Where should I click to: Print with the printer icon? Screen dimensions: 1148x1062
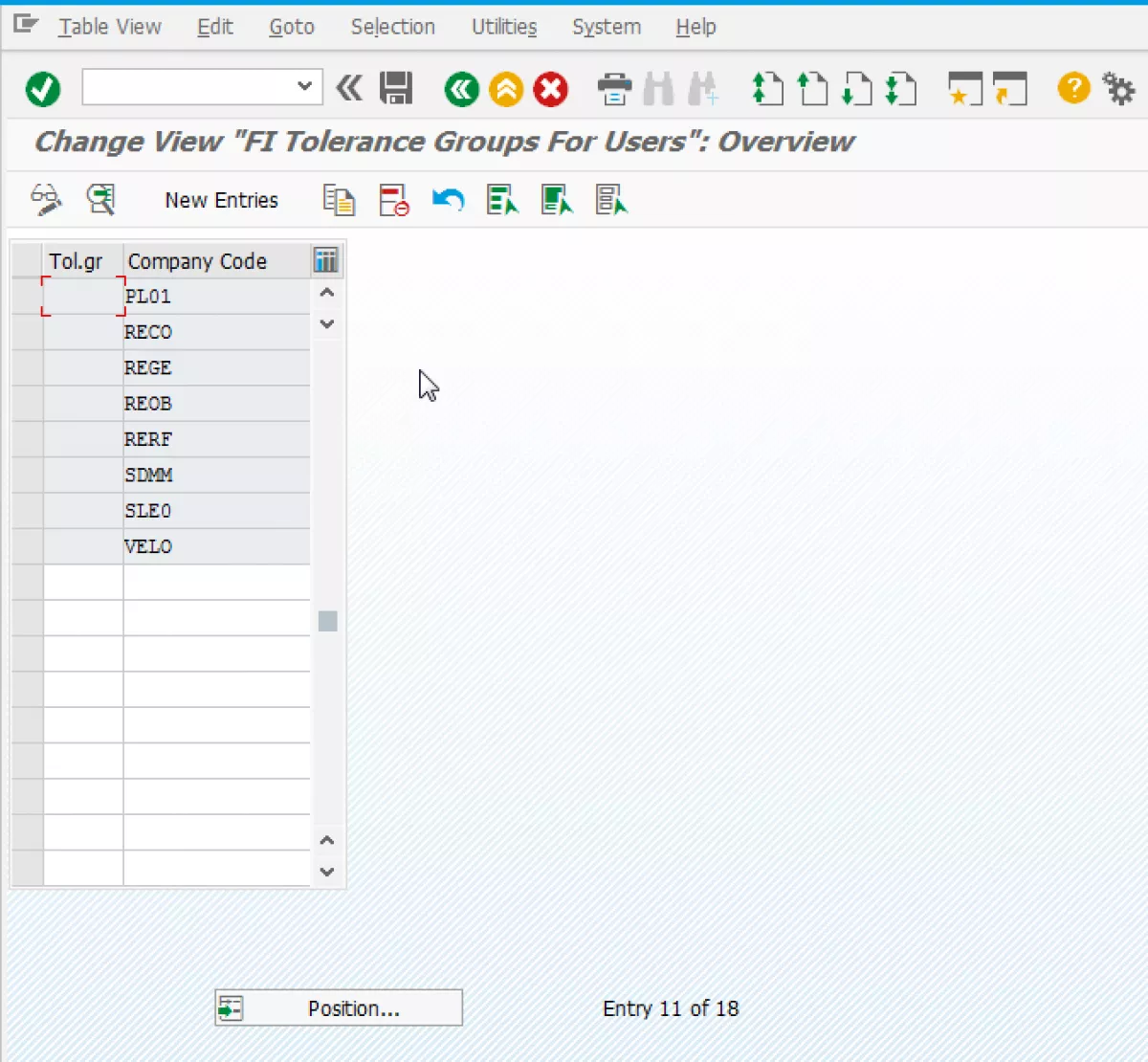click(x=614, y=89)
